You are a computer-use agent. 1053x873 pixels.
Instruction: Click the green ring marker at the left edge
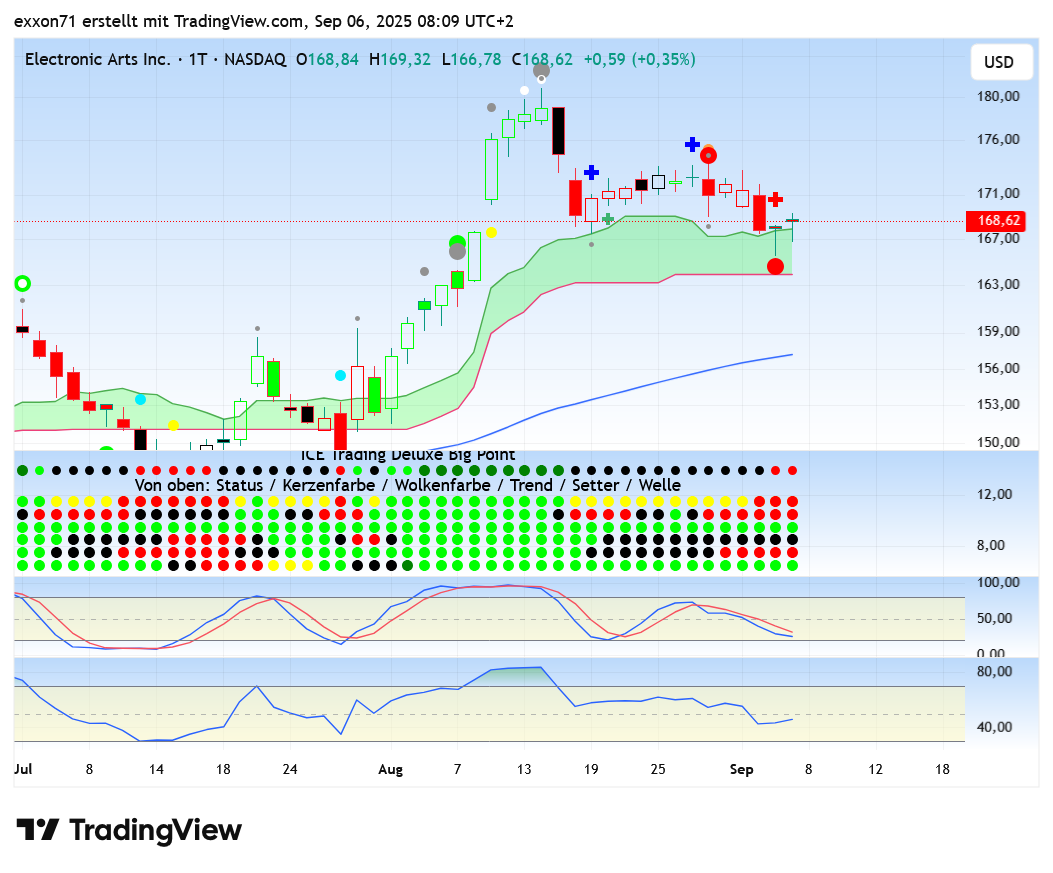[x=22, y=284]
